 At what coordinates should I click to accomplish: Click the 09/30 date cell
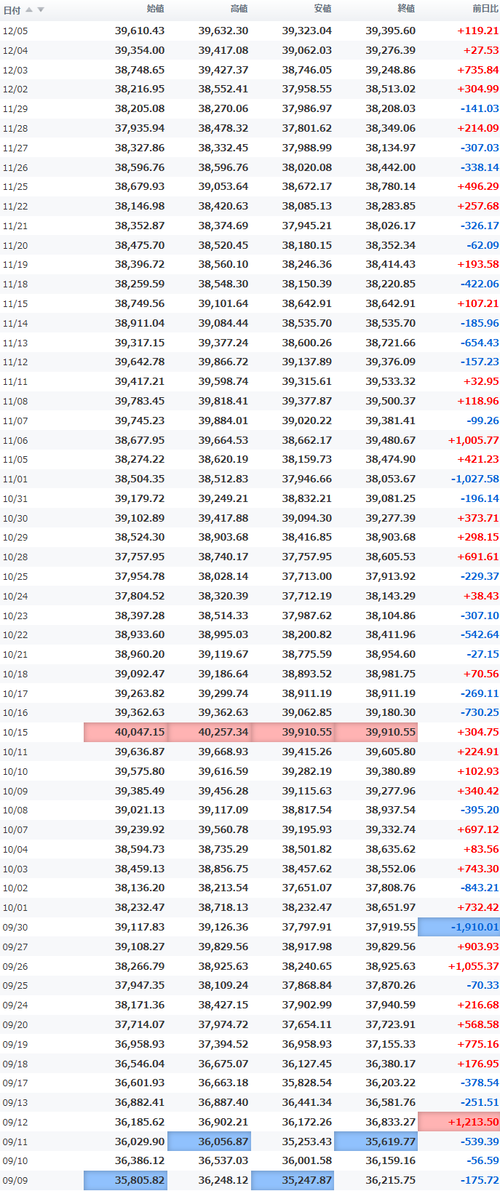click(x=15, y=927)
